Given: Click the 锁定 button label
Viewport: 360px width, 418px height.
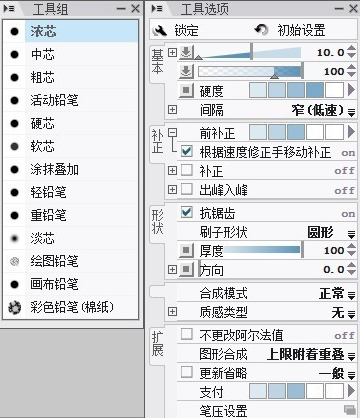Looking at the screenshot, I should pyautogui.click(x=186, y=31).
